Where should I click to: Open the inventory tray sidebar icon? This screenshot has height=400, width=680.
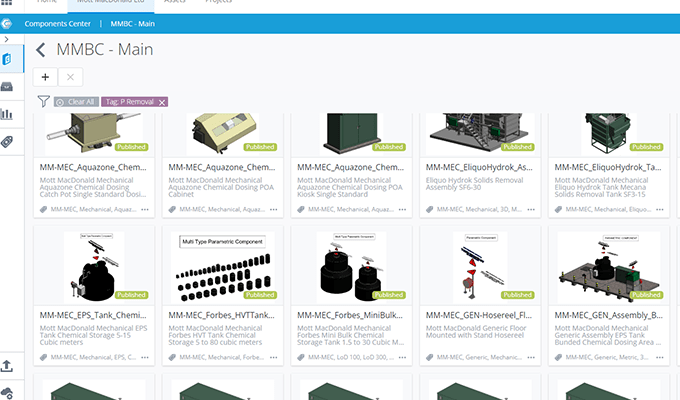(x=8, y=87)
